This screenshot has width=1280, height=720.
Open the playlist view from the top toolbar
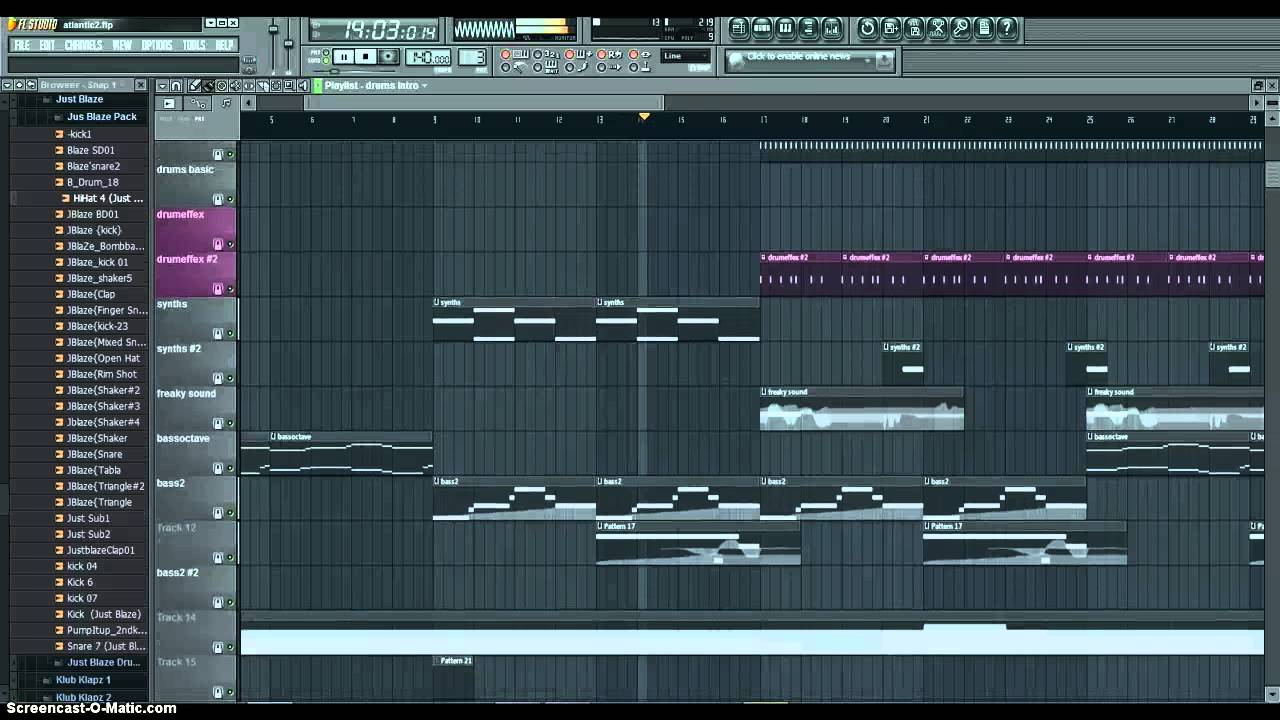[739, 28]
